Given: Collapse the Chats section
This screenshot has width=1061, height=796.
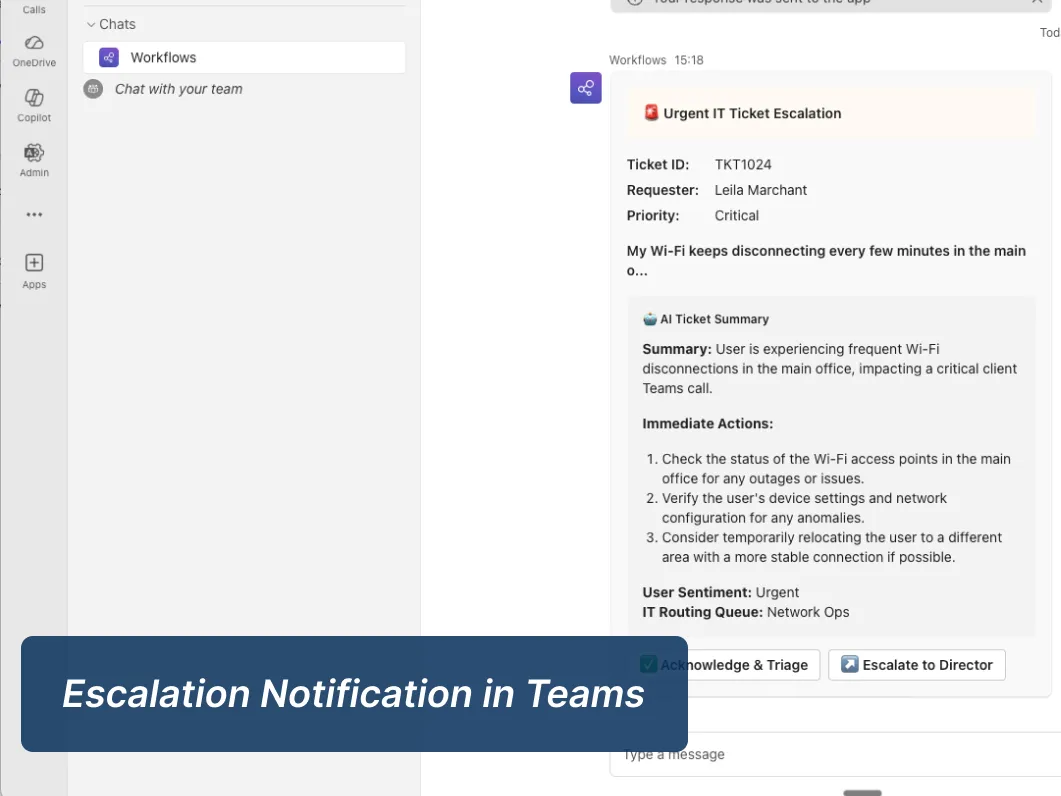Looking at the screenshot, I should [91, 24].
